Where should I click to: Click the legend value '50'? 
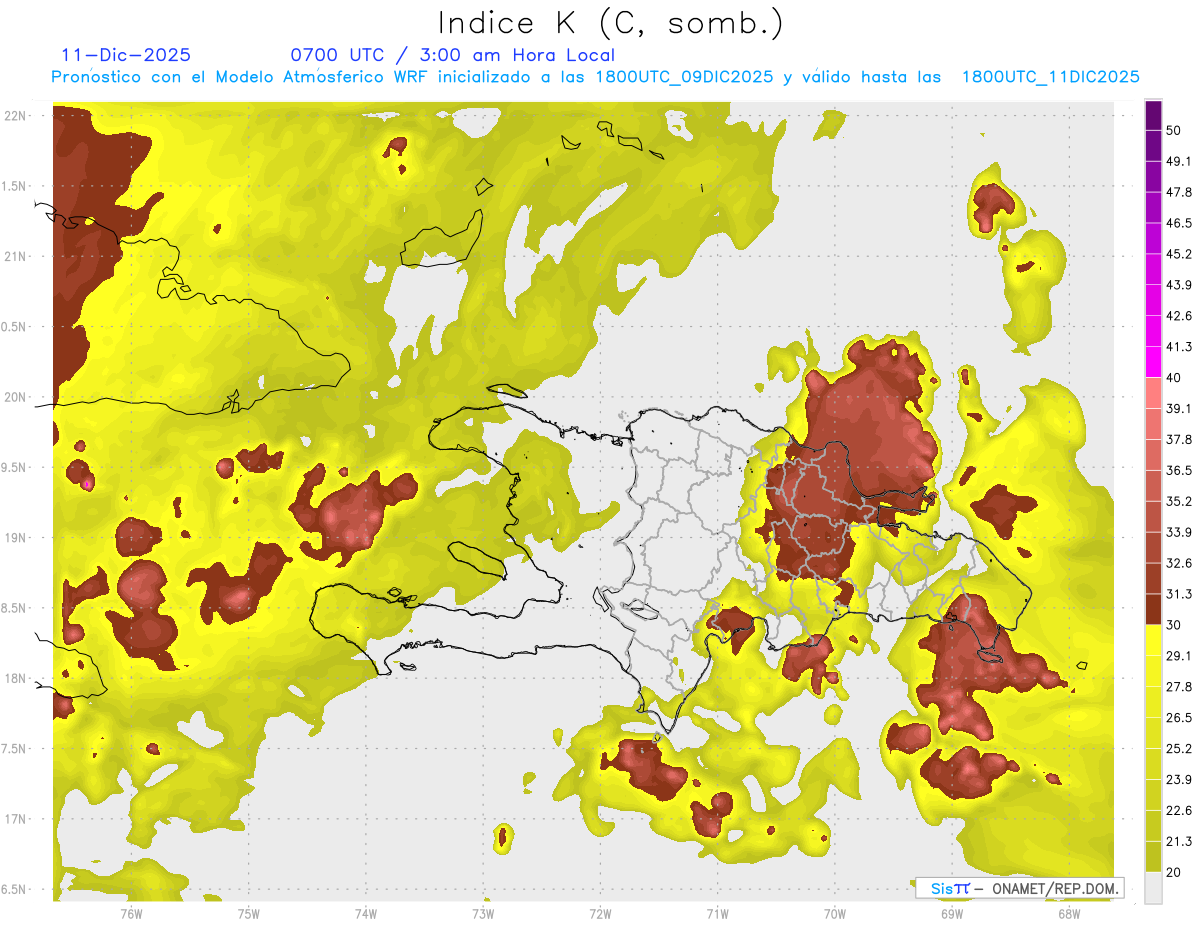pyautogui.click(x=1174, y=131)
